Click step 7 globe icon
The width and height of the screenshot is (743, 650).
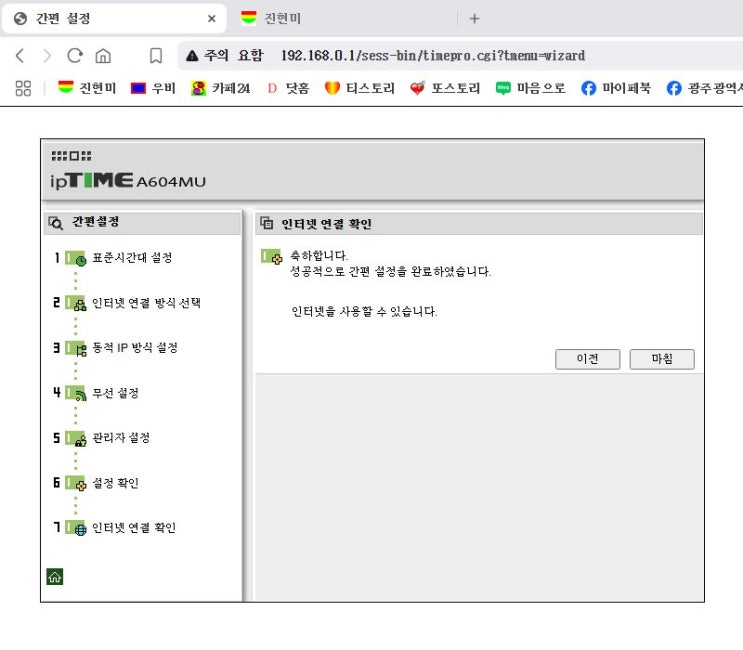tap(76, 528)
